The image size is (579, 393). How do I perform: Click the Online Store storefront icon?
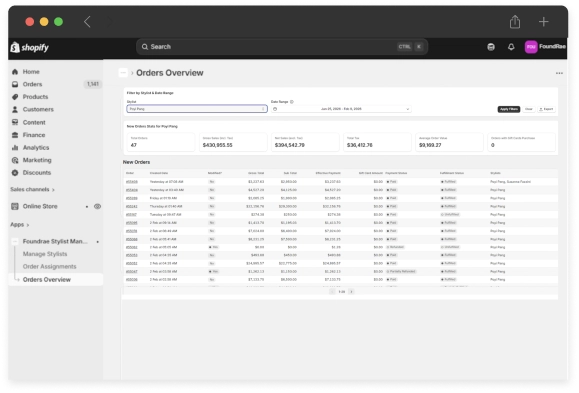[15, 206]
